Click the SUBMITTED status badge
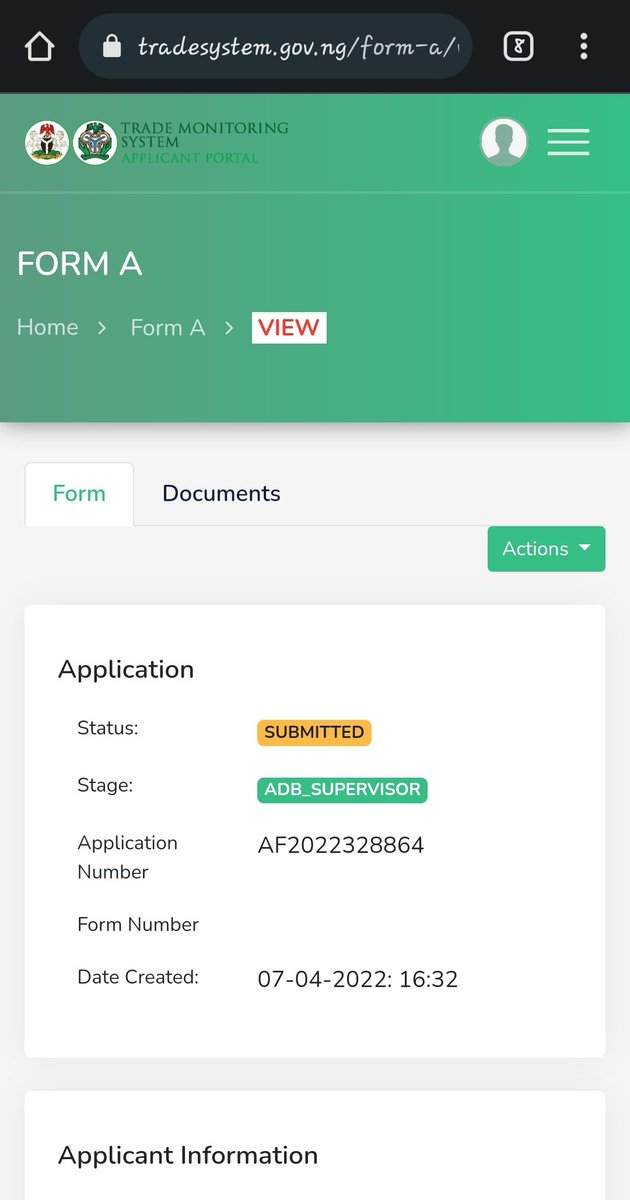The height and width of the screenshot is (1200, 630). coord(314,732)
